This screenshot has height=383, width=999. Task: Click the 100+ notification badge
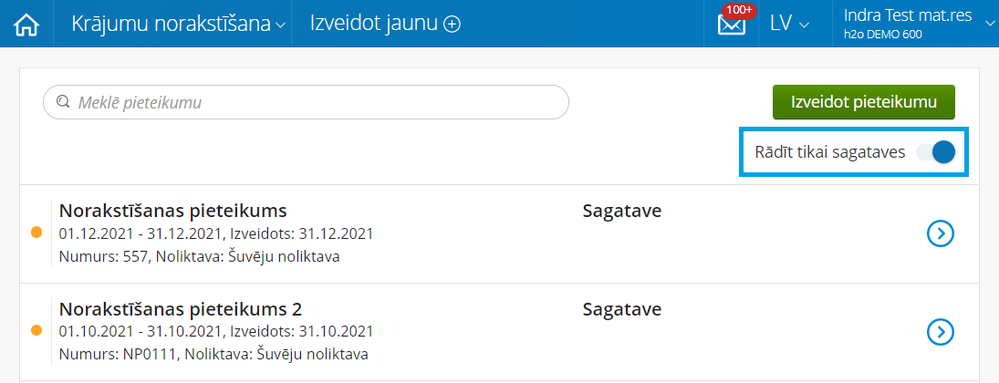click(739, 11)
